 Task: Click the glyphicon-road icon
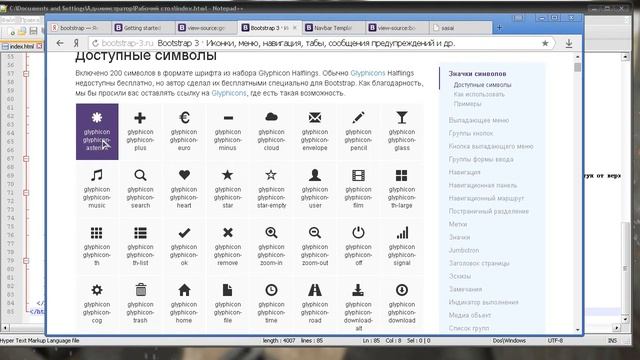tap(315, 290)
